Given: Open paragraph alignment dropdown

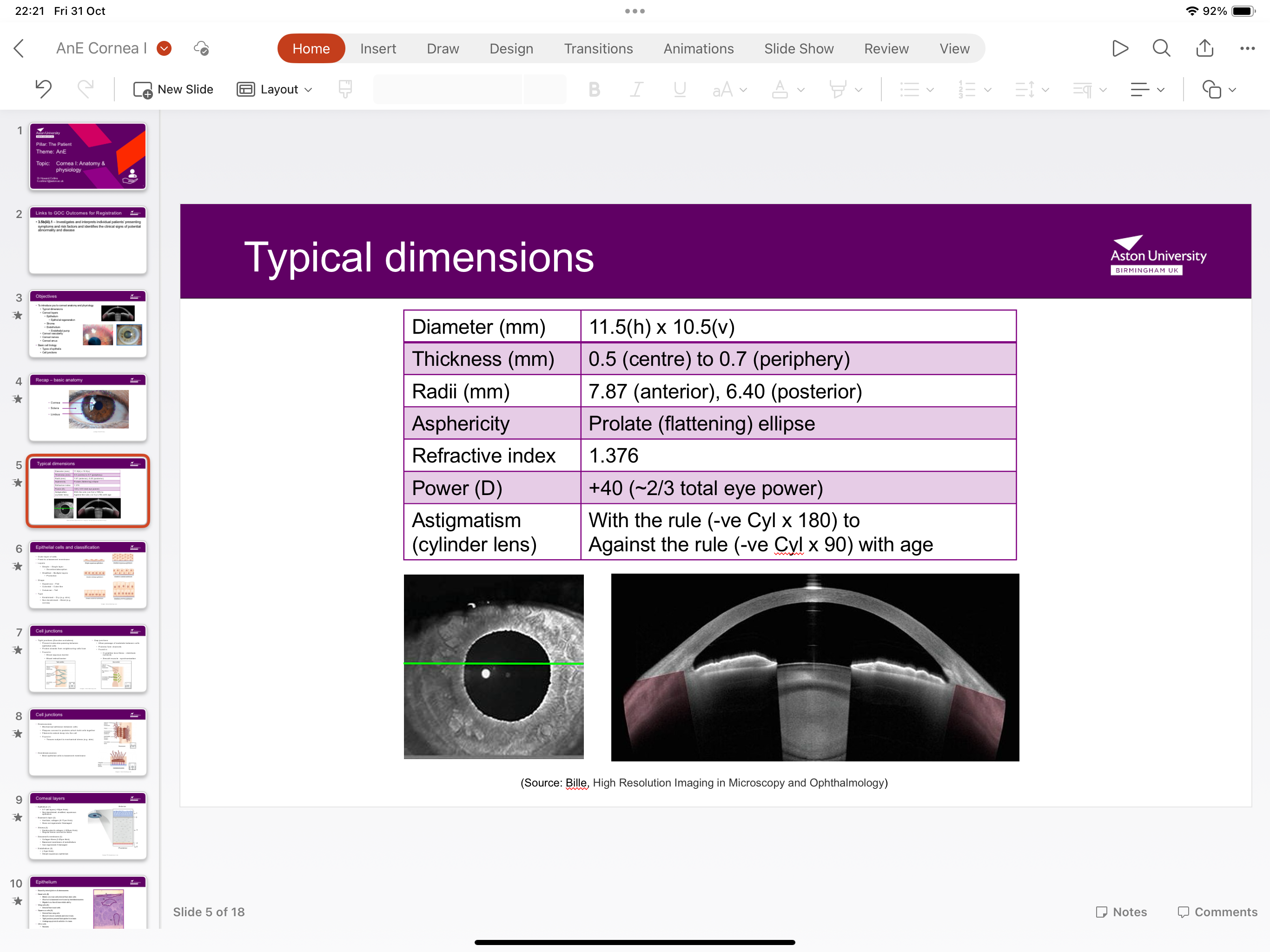Looking at the screenshot, I should [1146, 90].
